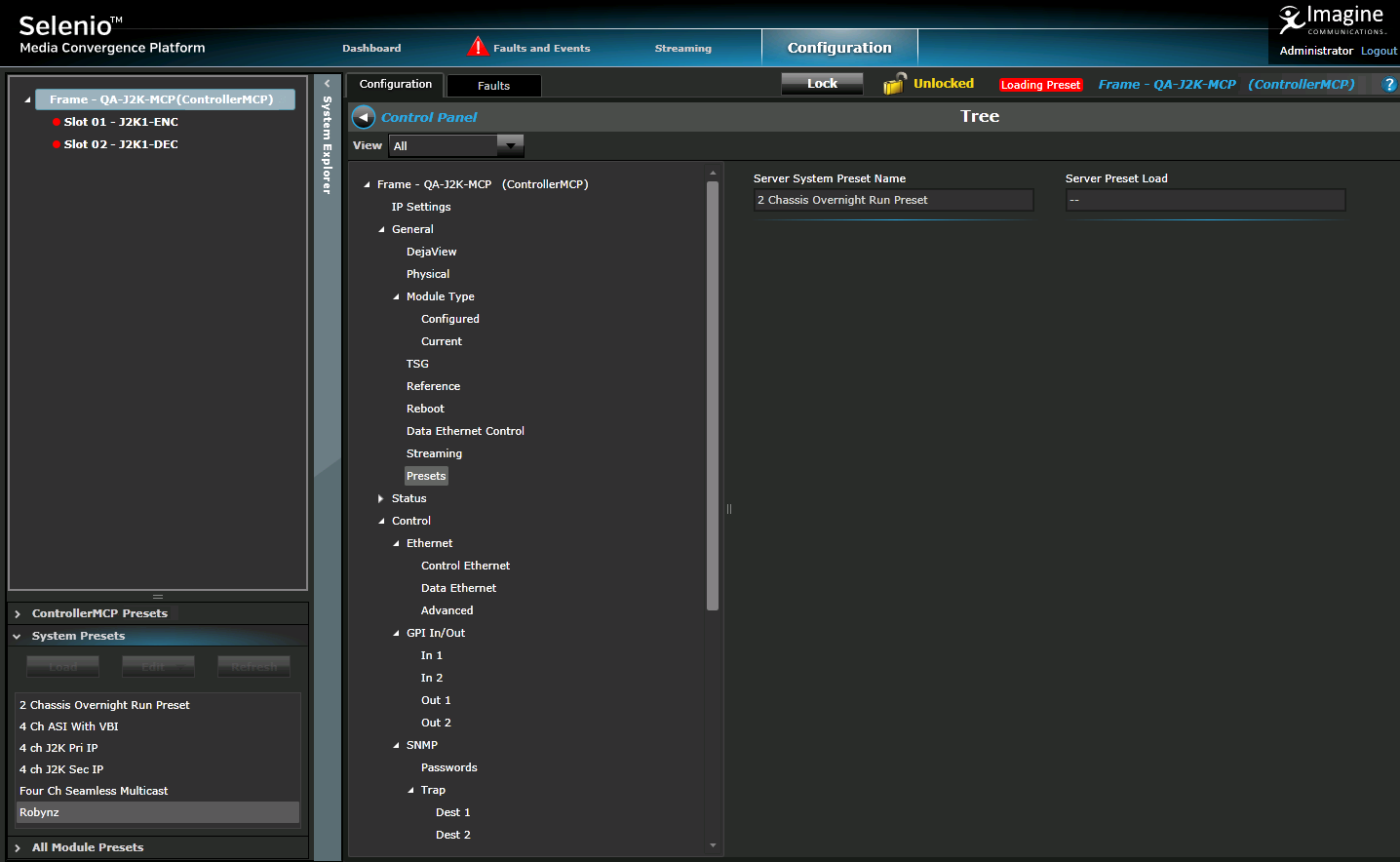Viewport: 1400px width, 862px height.
Task: Click the Imagine Communications logo
Action: click(1332, 20)
